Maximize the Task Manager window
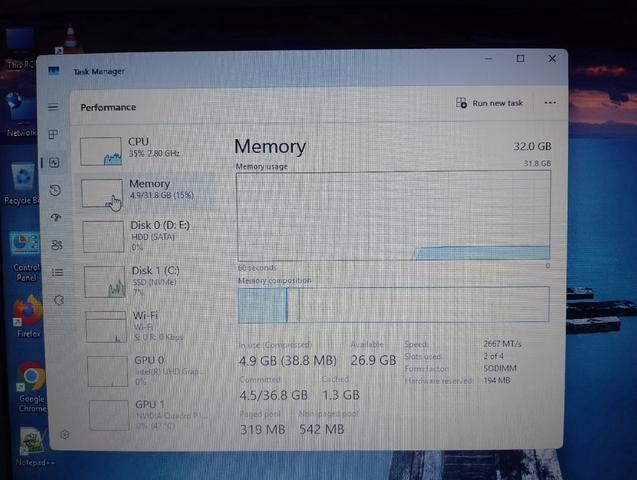The image size is (637, 480). 520,59
